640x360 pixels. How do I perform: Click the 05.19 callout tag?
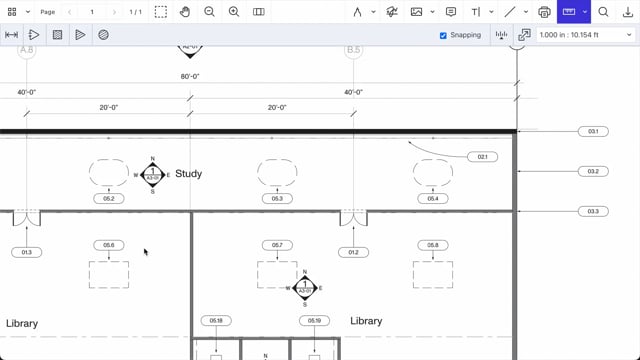pos(314,321)
